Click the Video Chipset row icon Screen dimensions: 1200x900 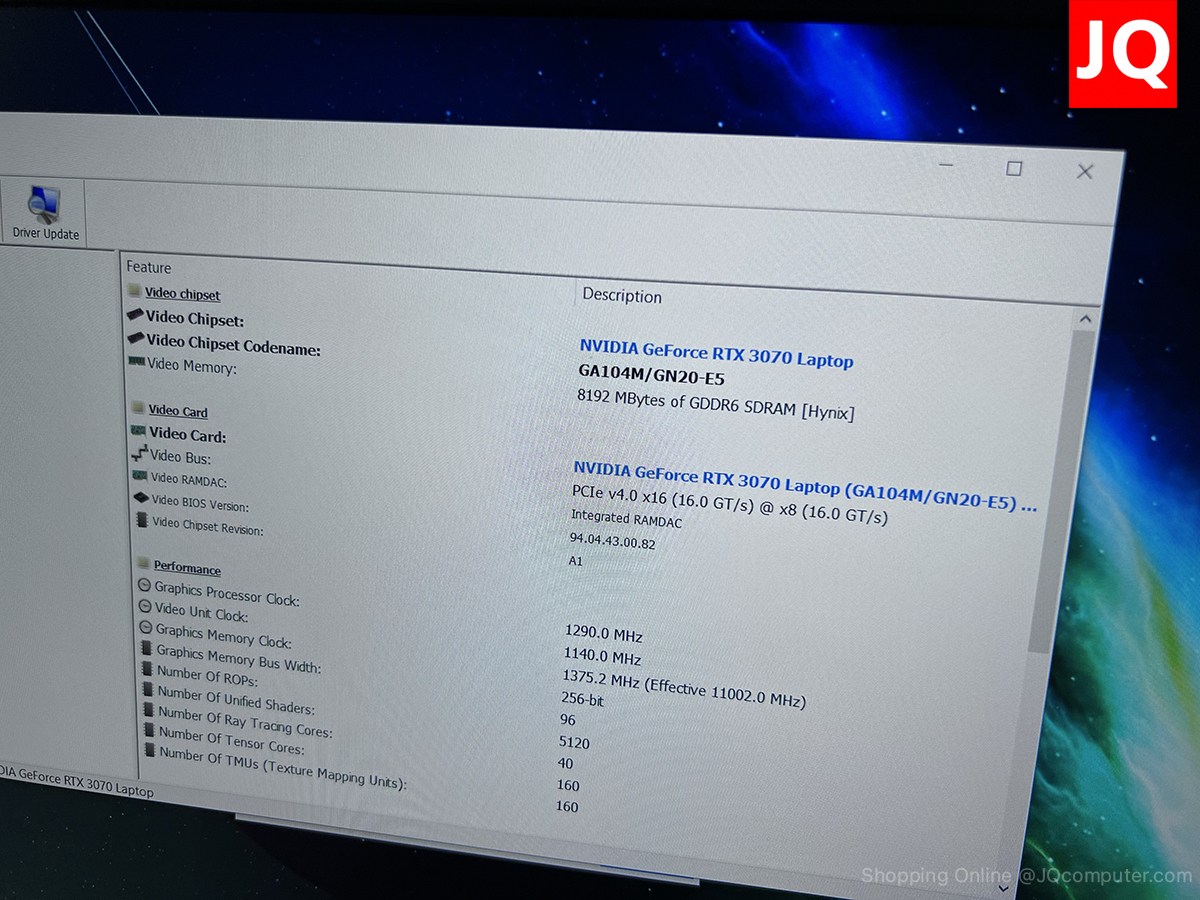(x=135, y=314)
